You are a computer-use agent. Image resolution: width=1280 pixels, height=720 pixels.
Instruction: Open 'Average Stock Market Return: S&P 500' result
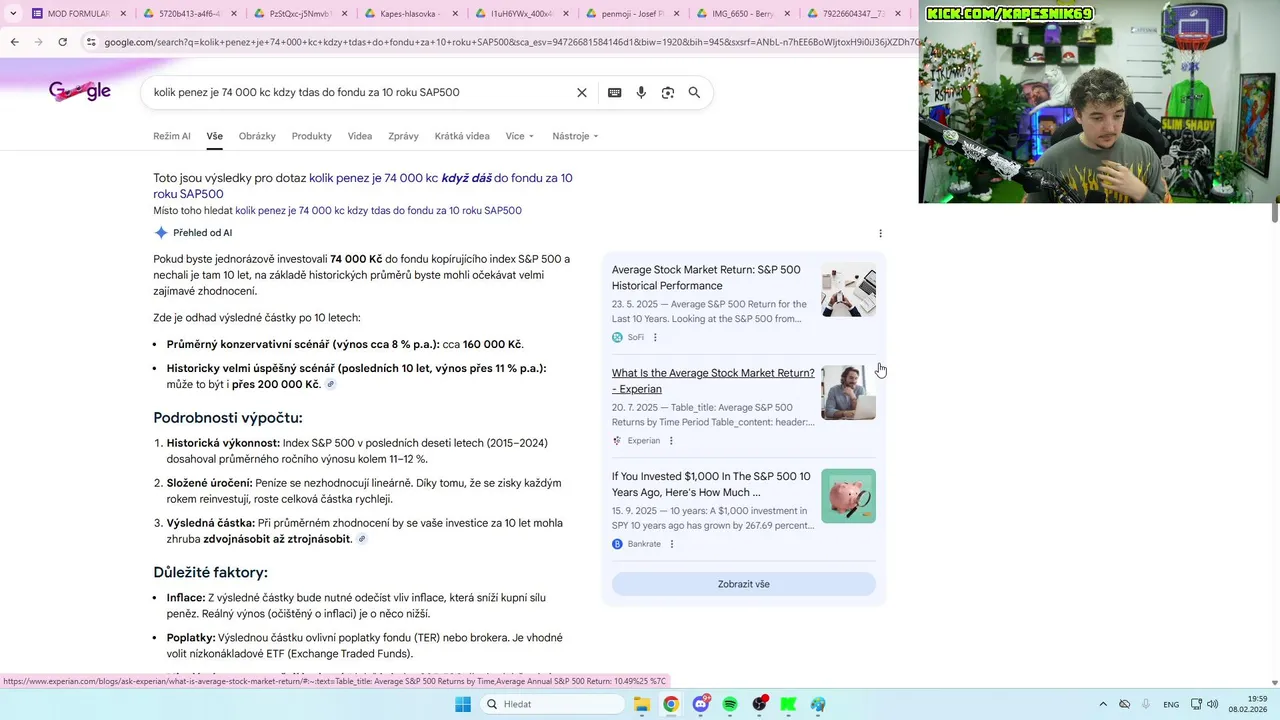[x=706, y=277]
